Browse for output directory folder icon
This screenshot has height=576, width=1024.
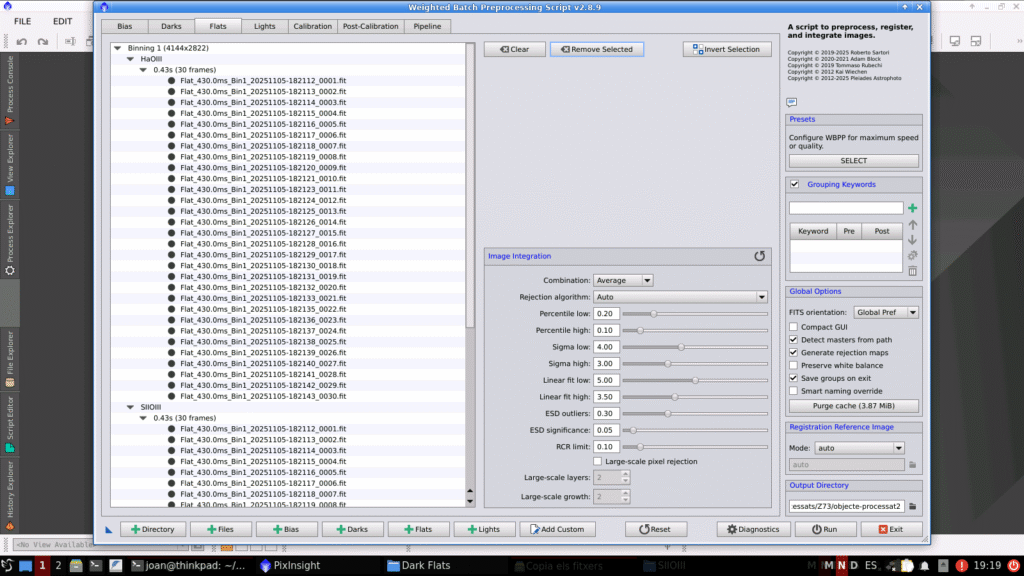coord(912,506)
